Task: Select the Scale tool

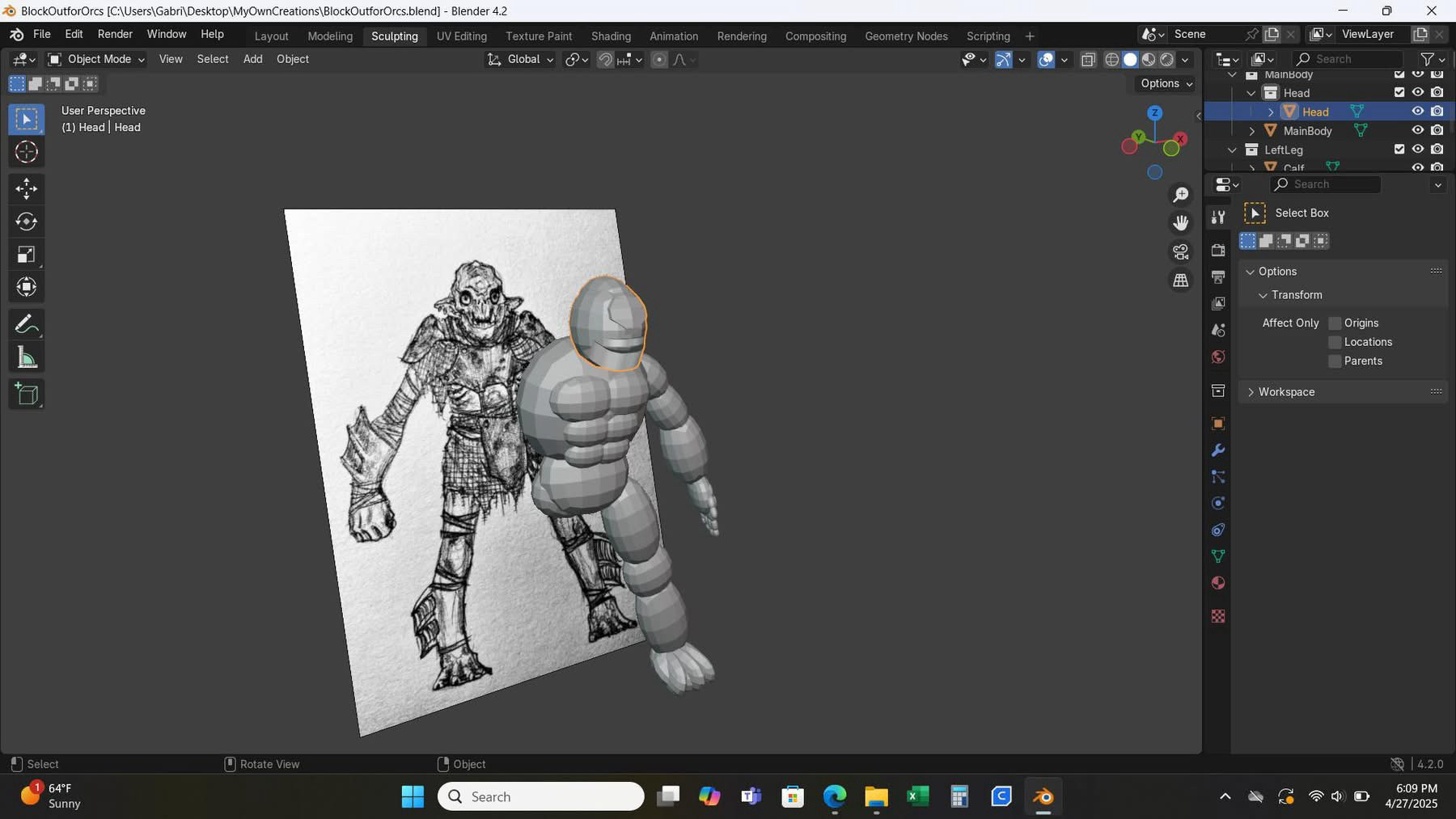Action: (x=27, y=255)
